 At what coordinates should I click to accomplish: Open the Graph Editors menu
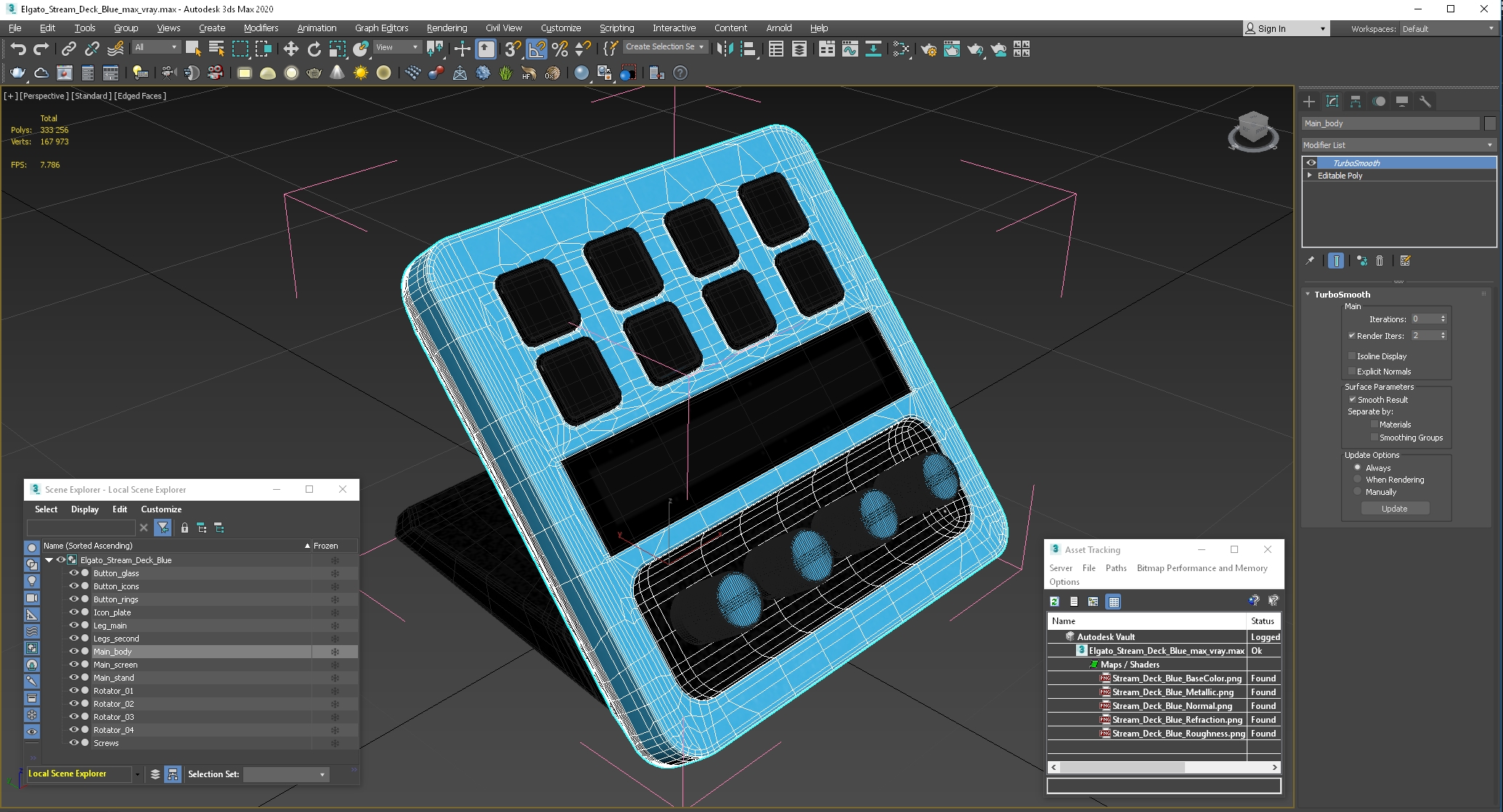click(x=381, y=28)
